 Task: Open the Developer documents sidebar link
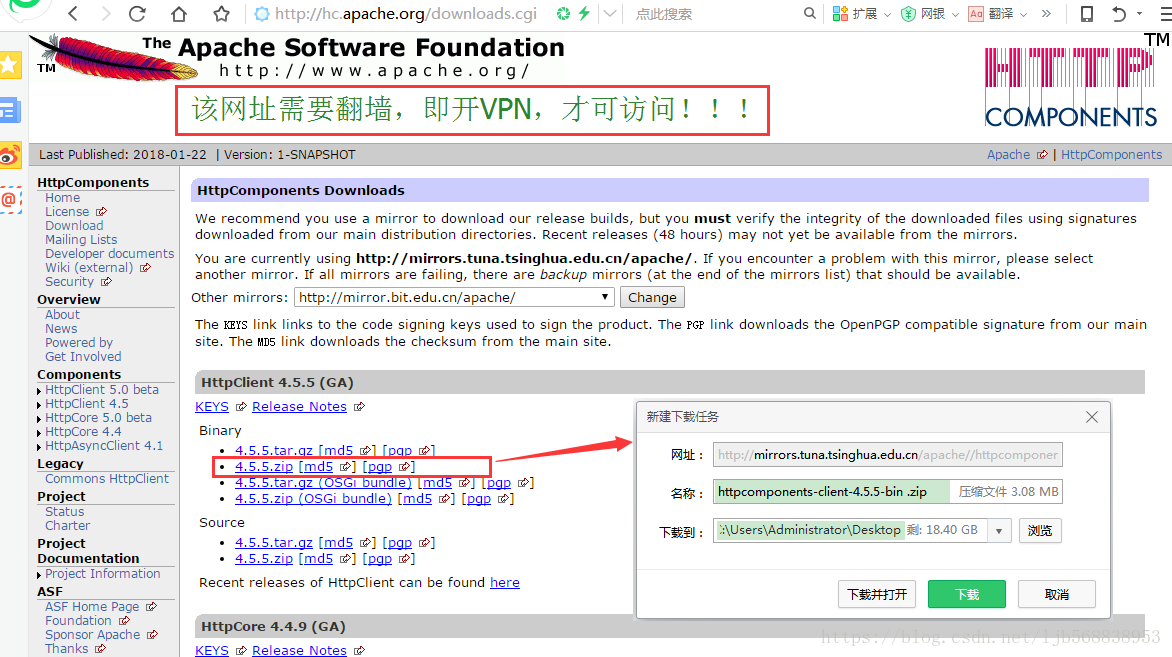pyautogui.click(x=109, y=254)
